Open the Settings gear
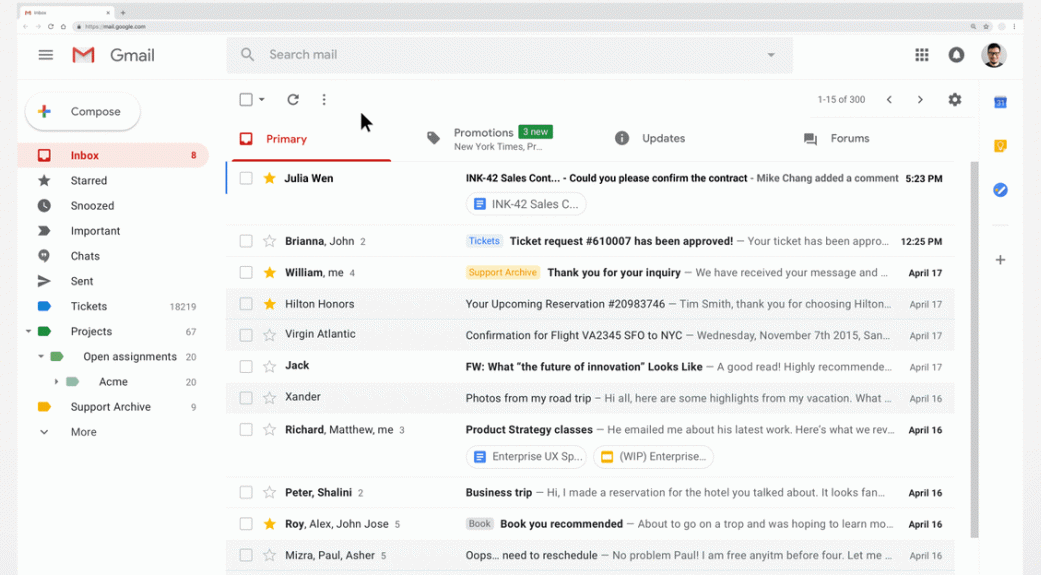Screen dimensions: 1041x575 click(x=955, y=100)
